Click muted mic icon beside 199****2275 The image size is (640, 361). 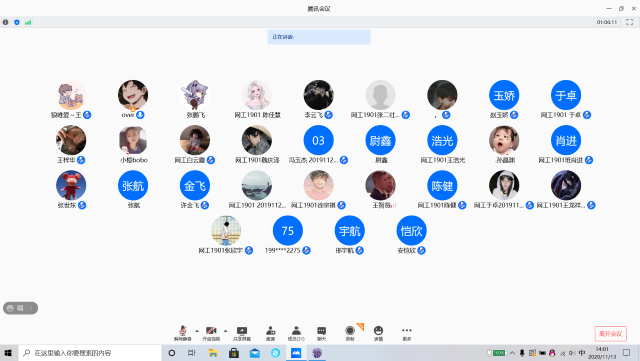tap(307, 250)
